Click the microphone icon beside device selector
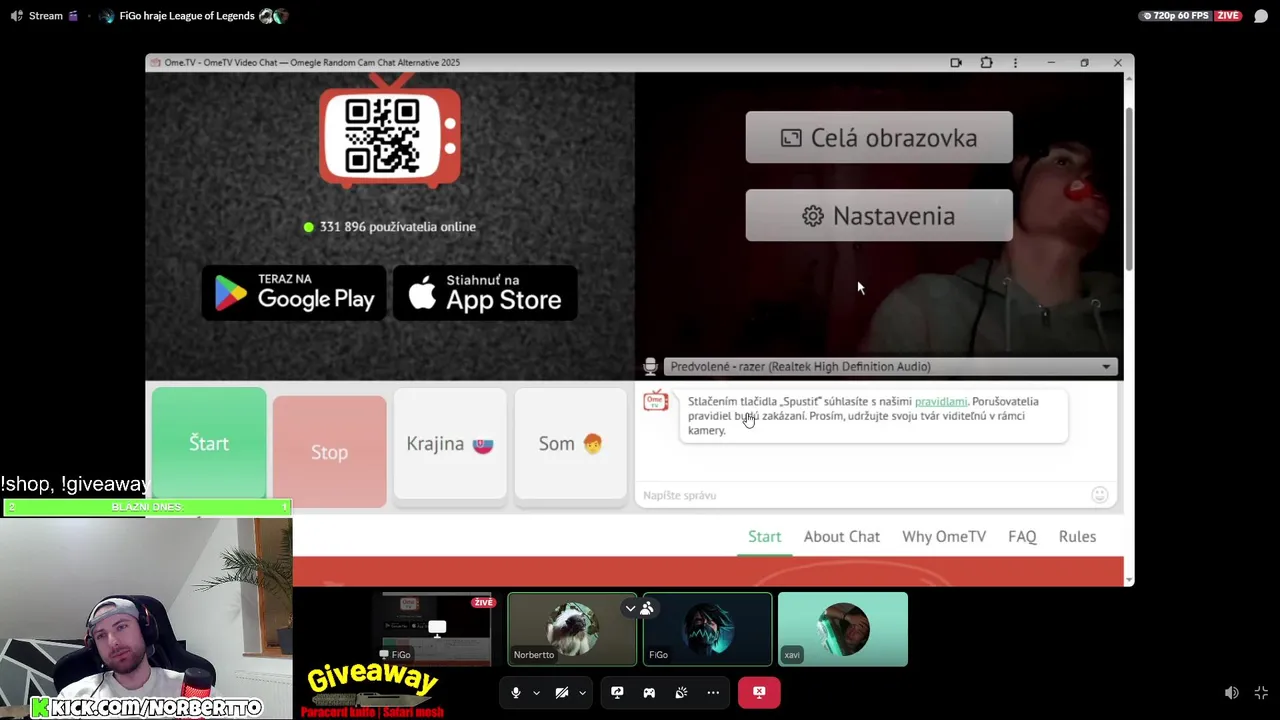 650,367
